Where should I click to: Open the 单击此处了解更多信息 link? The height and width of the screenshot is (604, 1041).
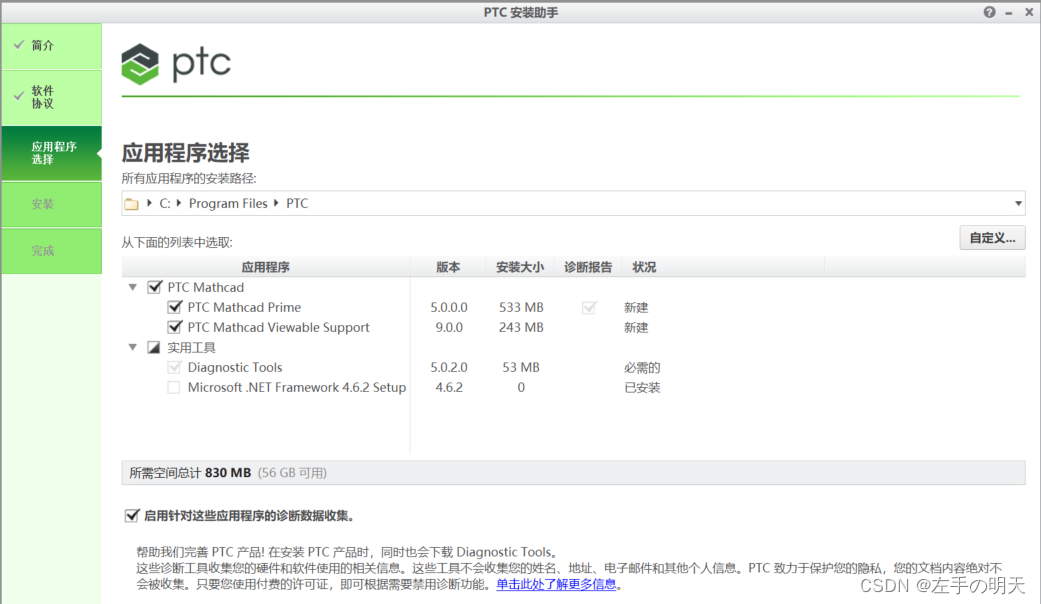(556, 584)
